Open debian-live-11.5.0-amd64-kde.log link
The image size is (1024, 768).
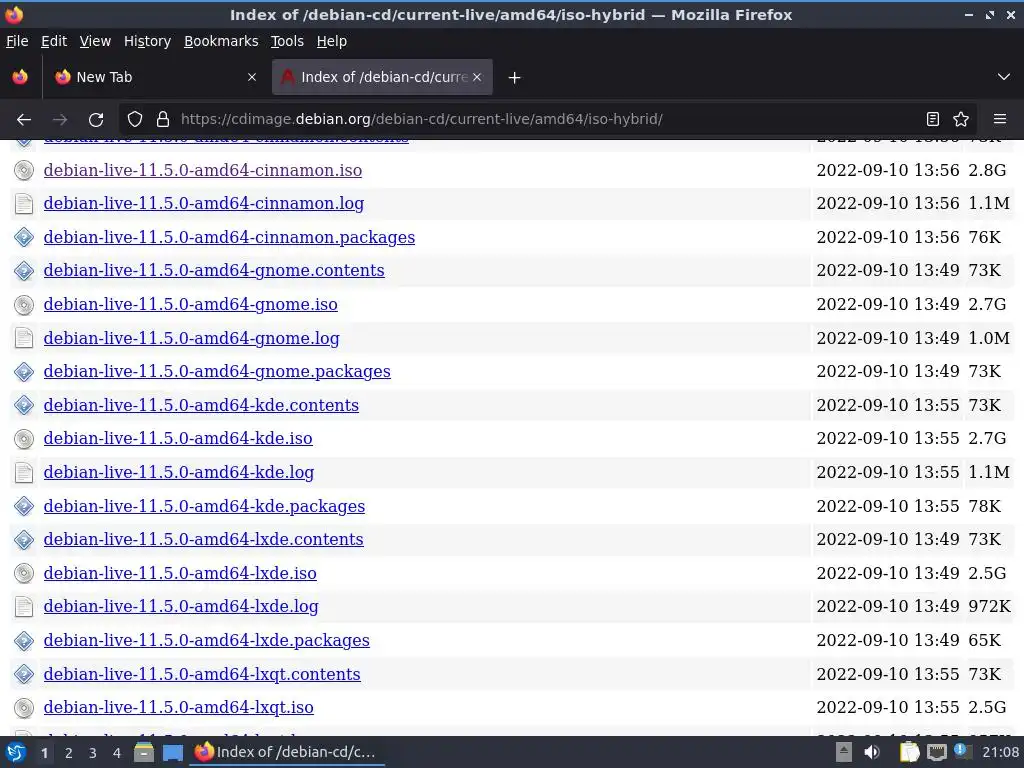[x=179, y=473]
